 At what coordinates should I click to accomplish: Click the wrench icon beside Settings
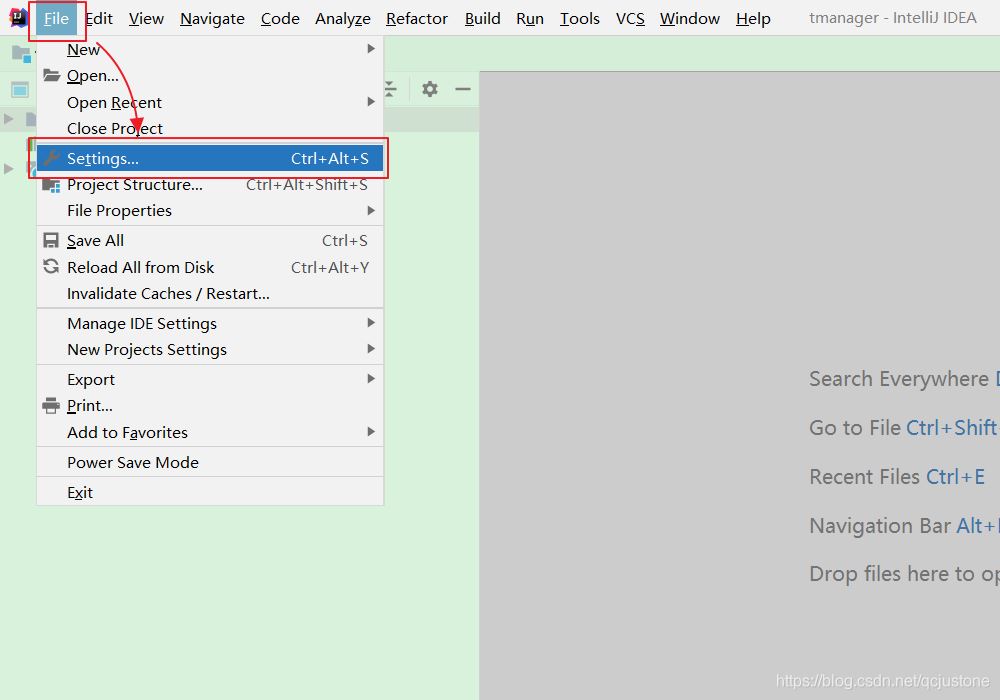pos(51,158)
